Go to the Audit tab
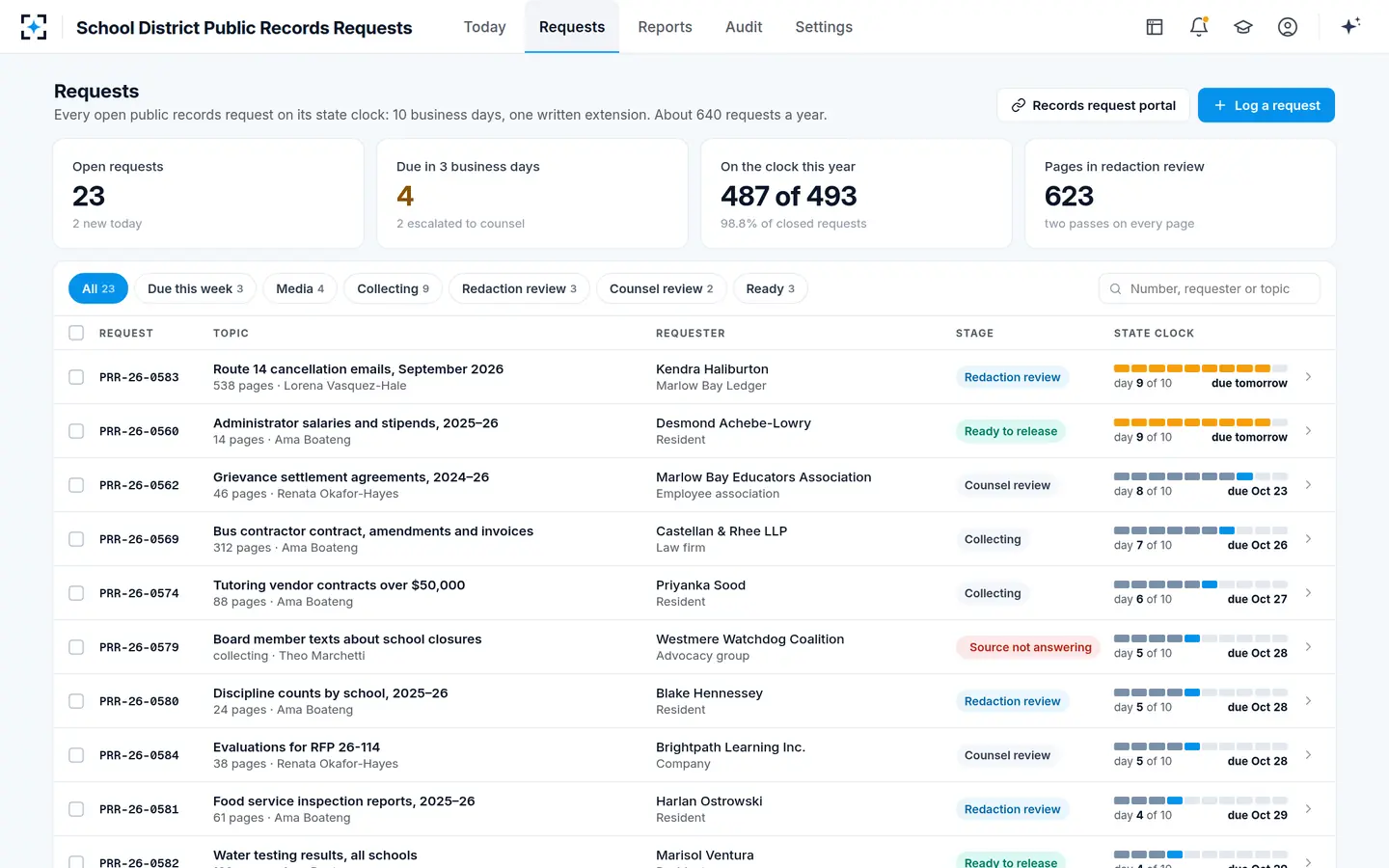This screenshot has width=1389, height=868. (744, 27)
